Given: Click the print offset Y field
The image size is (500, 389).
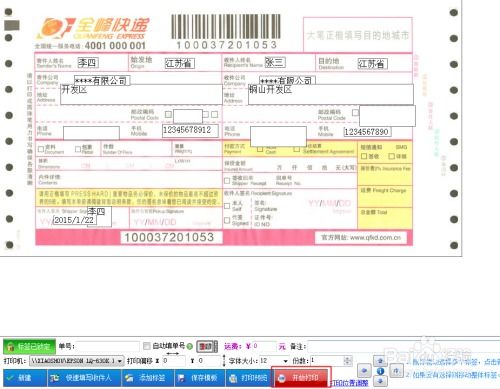Looking at the screenshot, I should (x=209, y=361).
